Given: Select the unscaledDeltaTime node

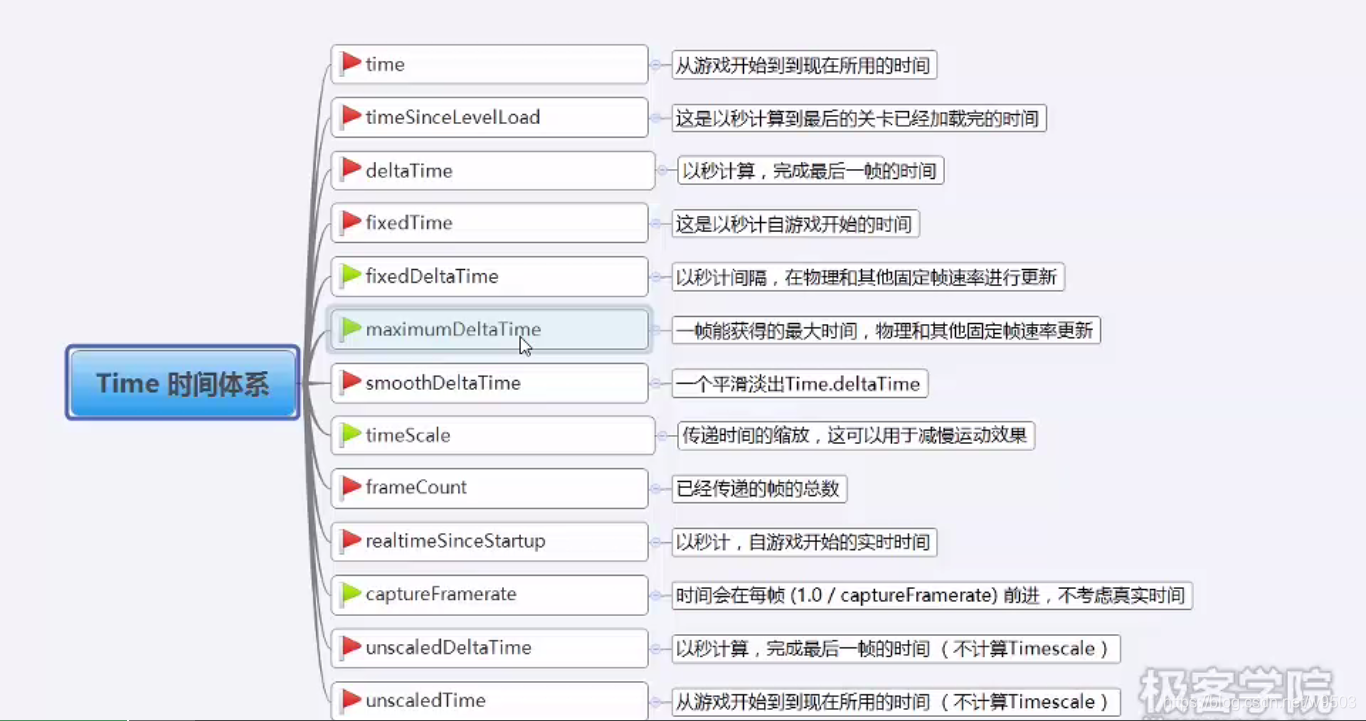Looking at the screenshot, I should coord(490,648).
